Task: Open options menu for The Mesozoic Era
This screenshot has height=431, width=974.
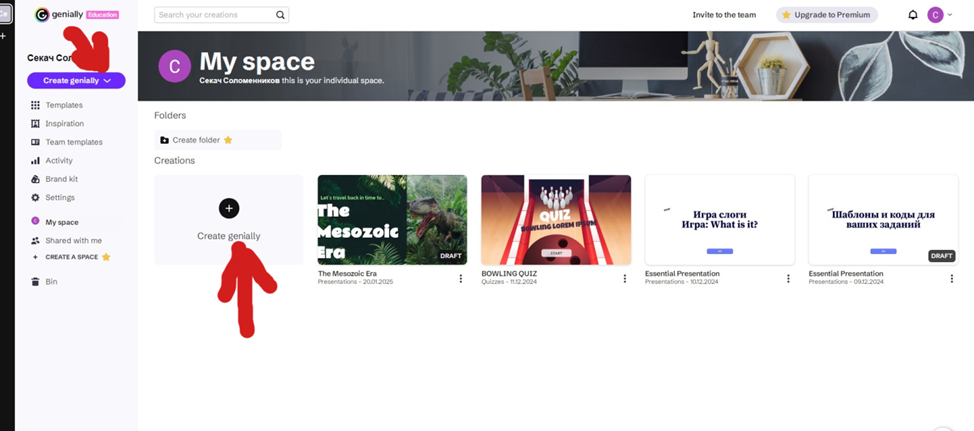Action: pyautogui.click(x=461, y=279)
